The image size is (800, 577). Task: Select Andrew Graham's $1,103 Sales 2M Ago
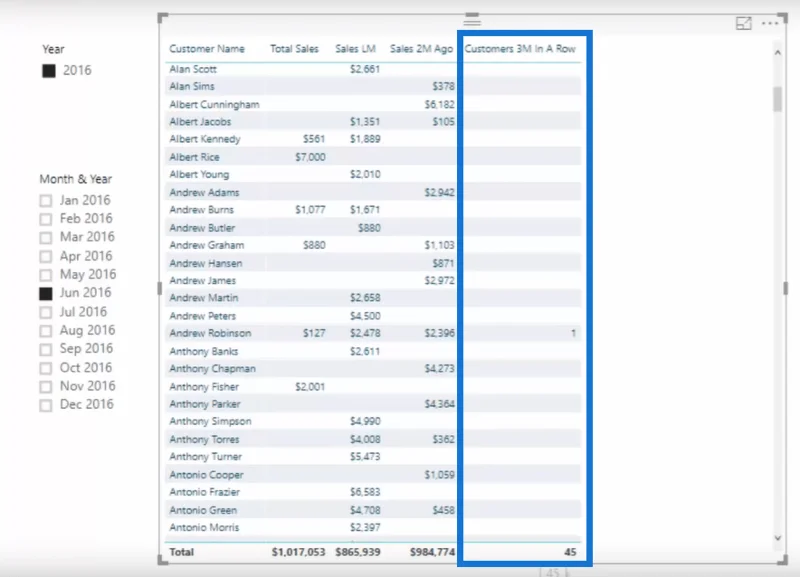(x=439, y=245)
